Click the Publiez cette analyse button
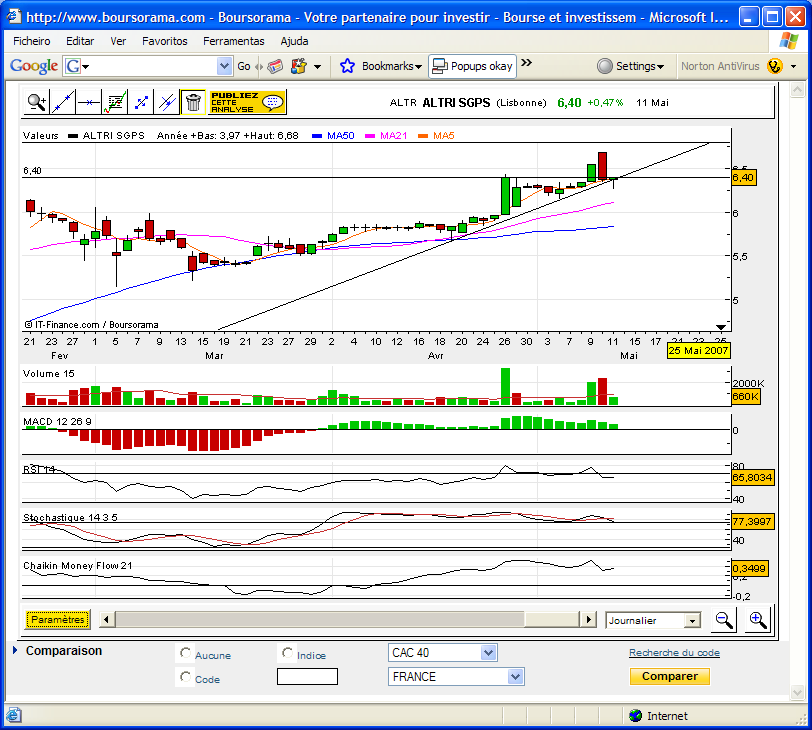This screenshot has height=730, width=812. [x=247, y=102]
